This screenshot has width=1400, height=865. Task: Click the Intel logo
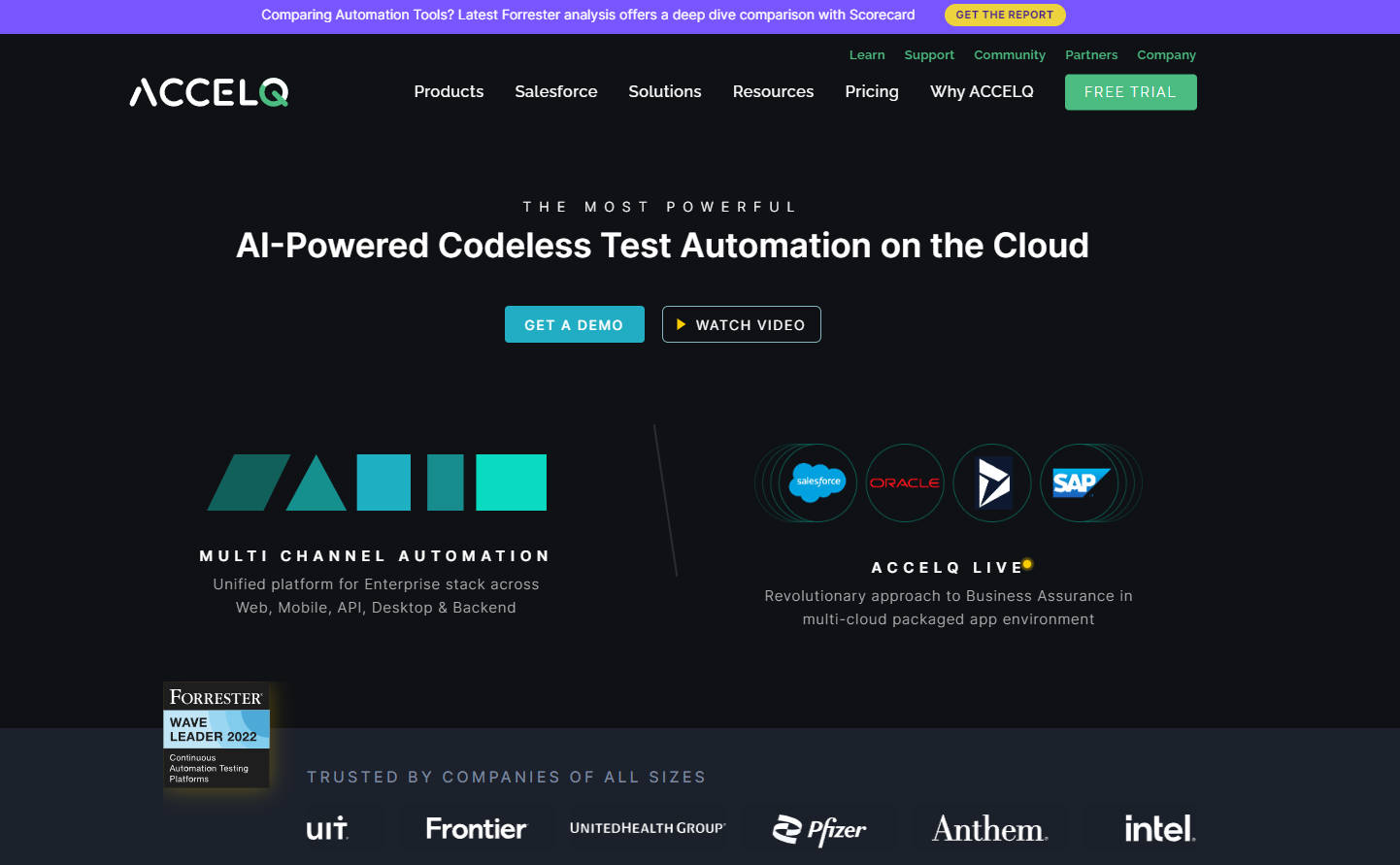point(1159,829)
